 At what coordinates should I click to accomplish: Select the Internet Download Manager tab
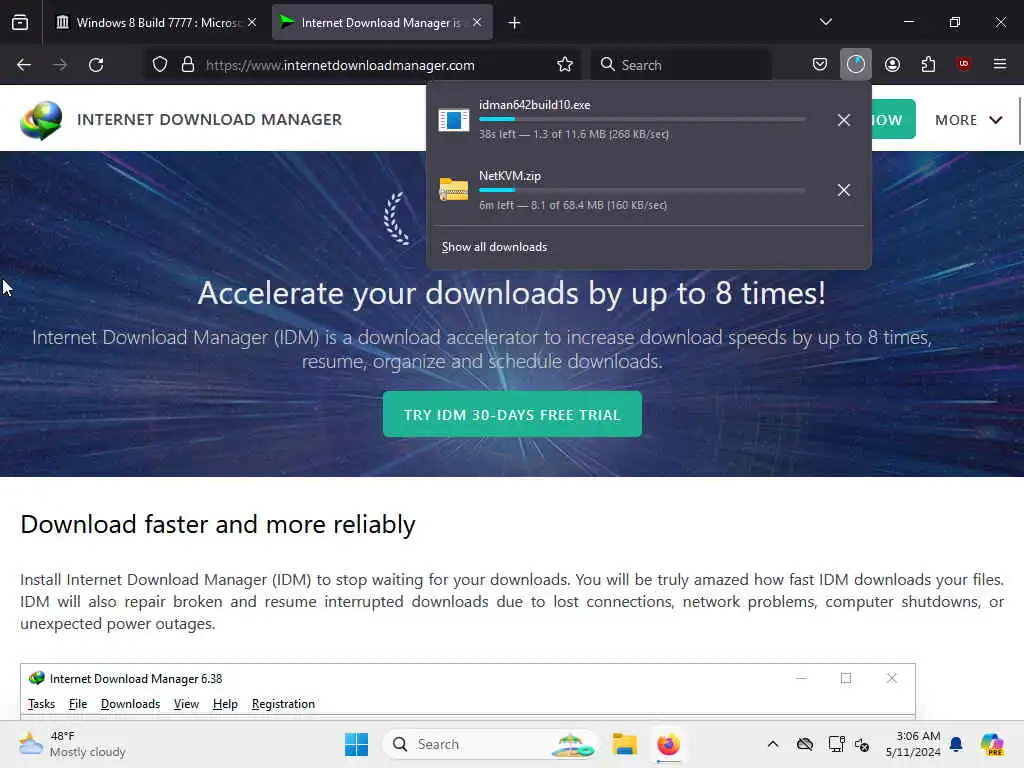(x=382, y=23)
